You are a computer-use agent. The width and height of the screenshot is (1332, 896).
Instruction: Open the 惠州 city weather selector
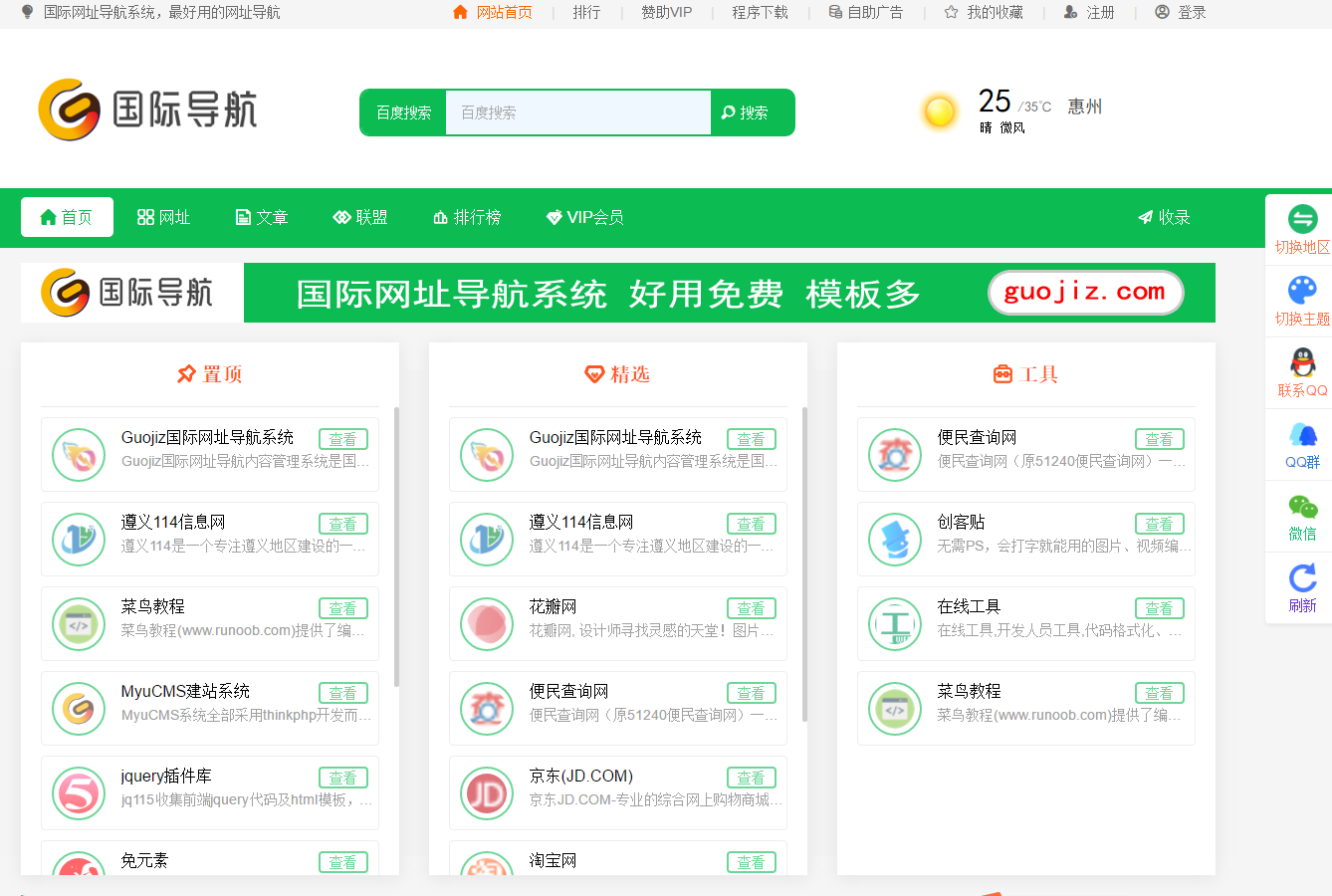1084,107
